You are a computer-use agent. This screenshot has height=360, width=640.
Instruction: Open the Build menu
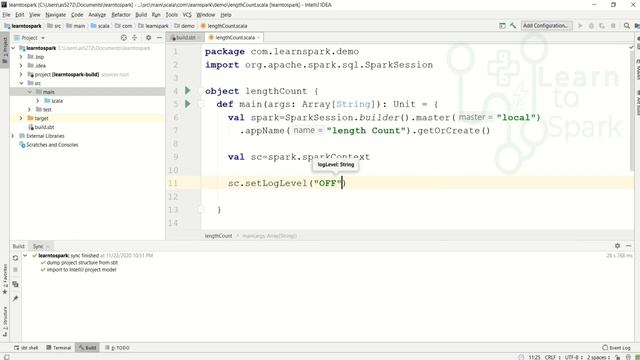(x=141, y=15)
